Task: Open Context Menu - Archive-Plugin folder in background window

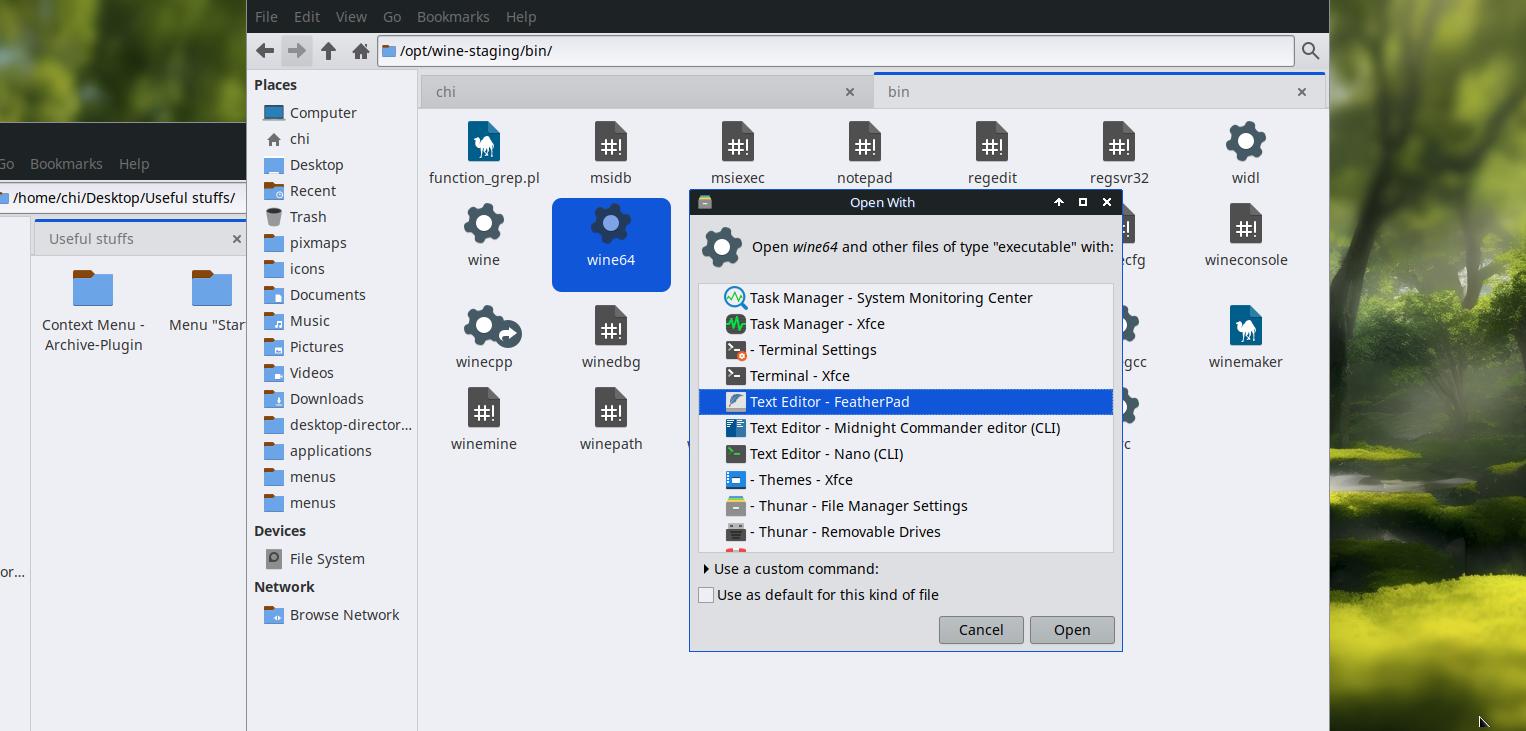Action: 93,290
